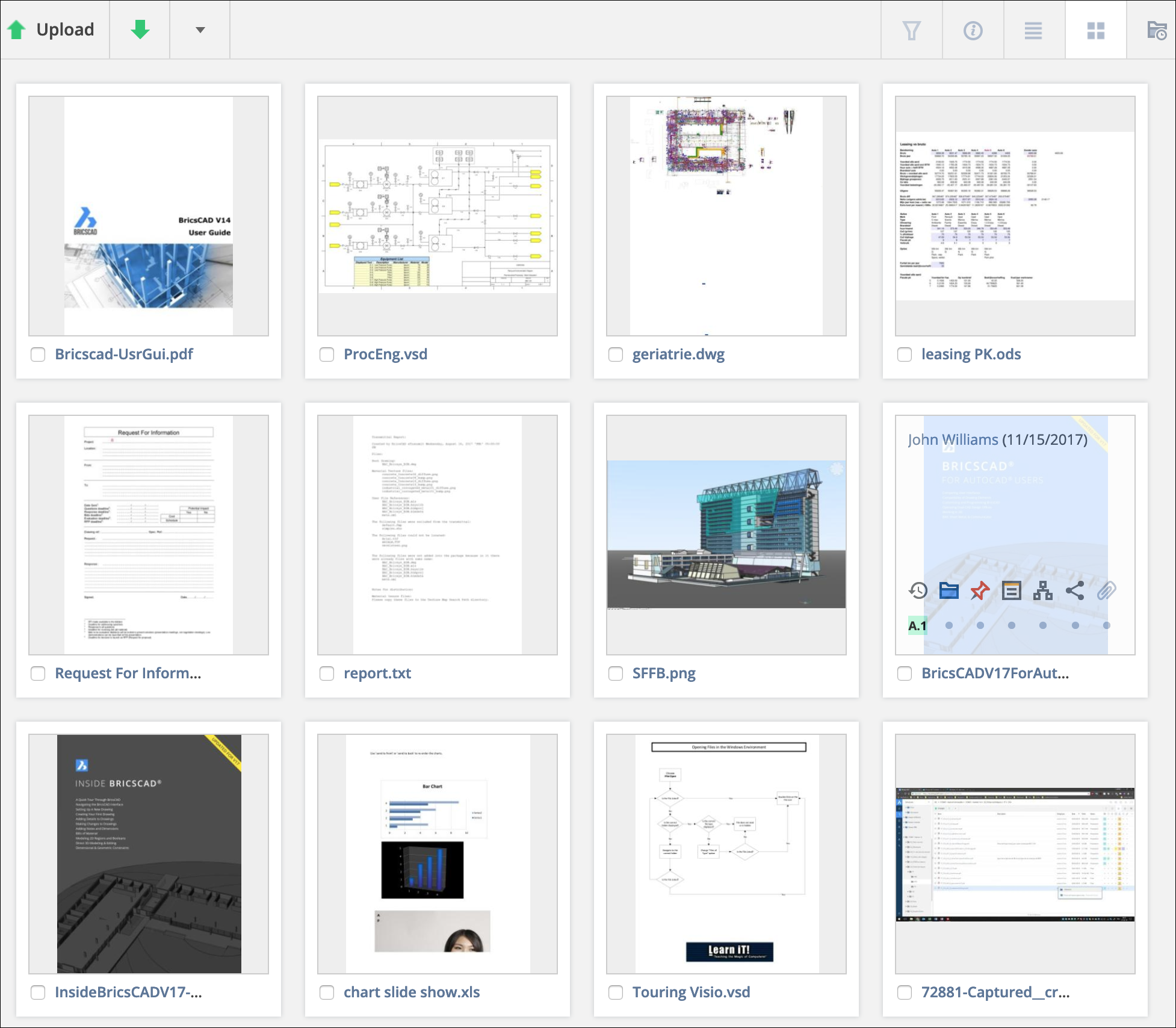
Task: Select the Bricscad-UsrGui.pdf checkbox
Action: [38, 355]
